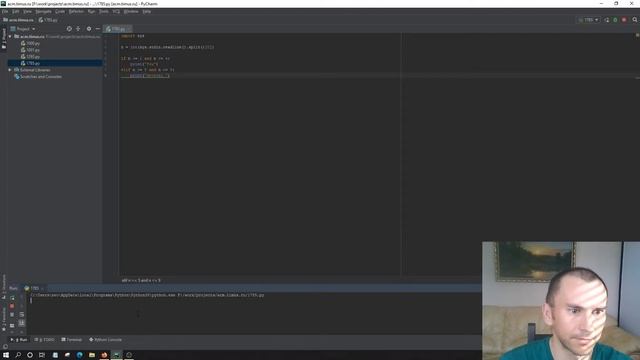Open the 1785 run configuration dropdown

click(x=588, y=20)
